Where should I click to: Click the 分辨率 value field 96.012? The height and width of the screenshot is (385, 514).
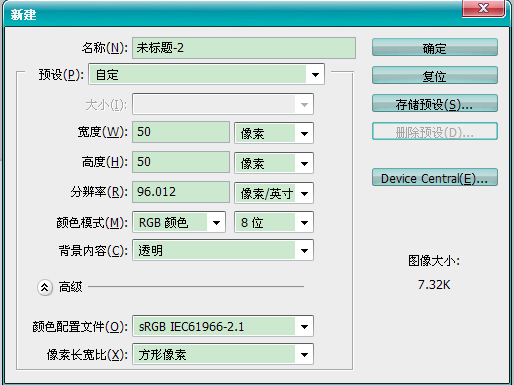181,192
